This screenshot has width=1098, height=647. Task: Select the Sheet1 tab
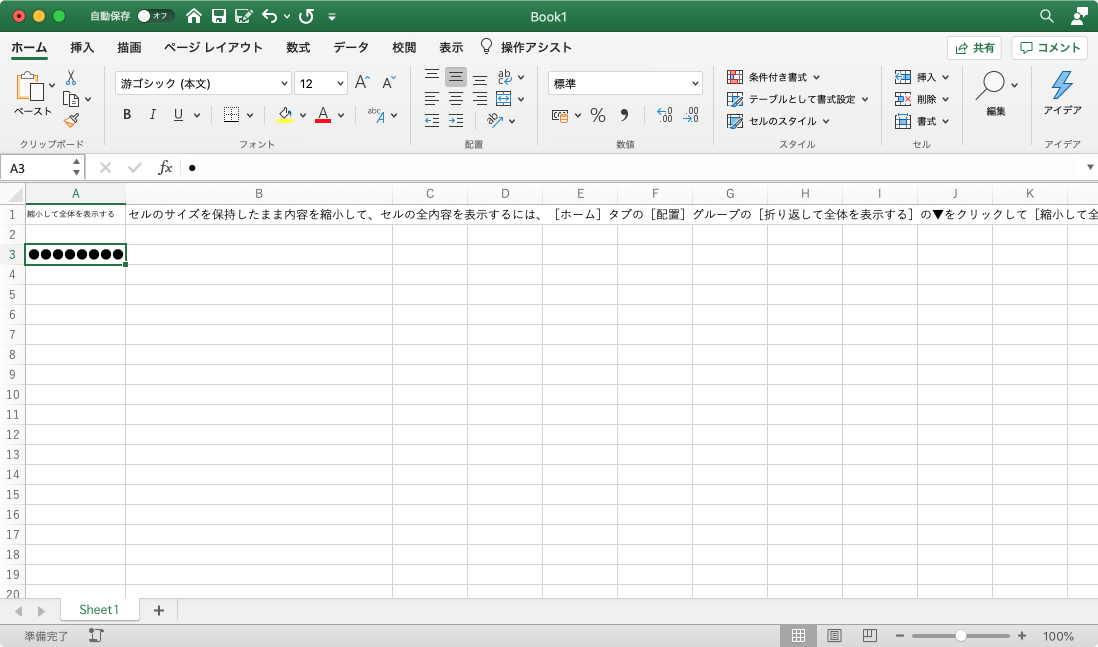(99, 609)
